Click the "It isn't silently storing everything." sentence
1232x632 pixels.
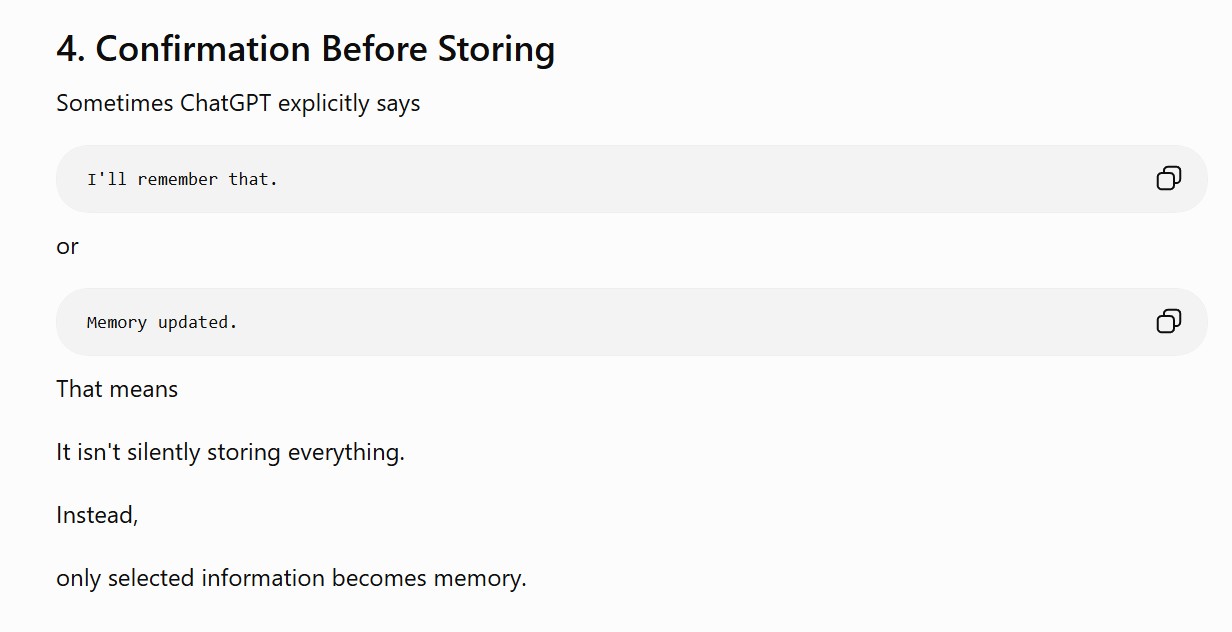click(x=230, y=452)
